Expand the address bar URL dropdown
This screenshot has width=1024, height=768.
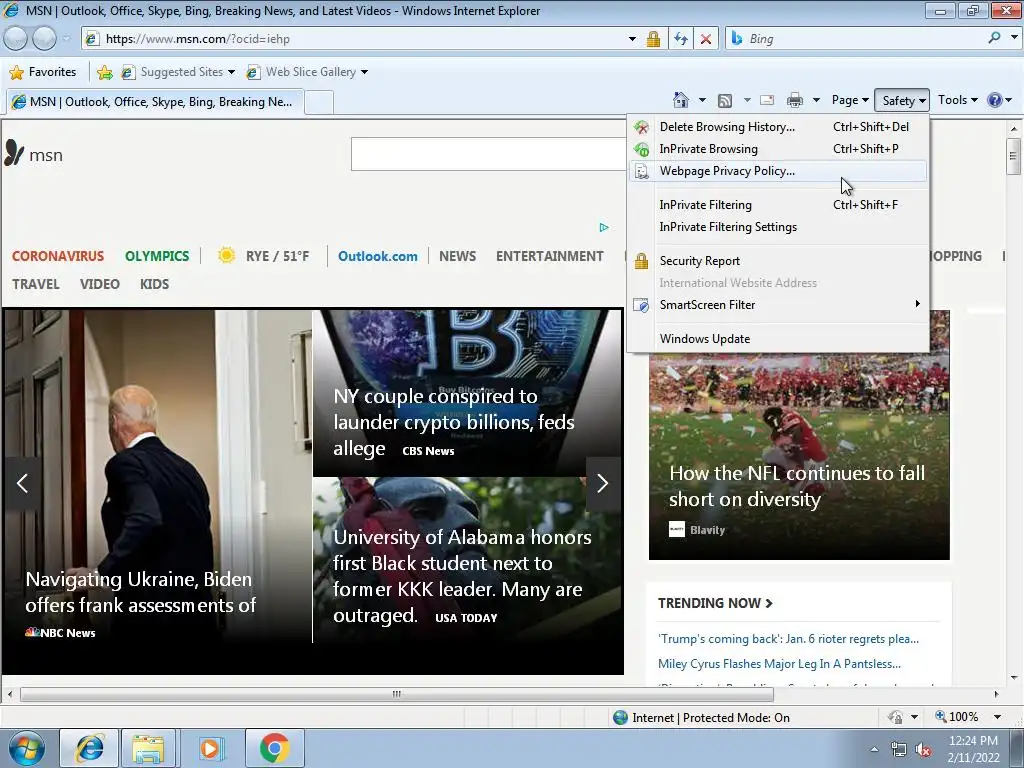(x=632, y=39)
